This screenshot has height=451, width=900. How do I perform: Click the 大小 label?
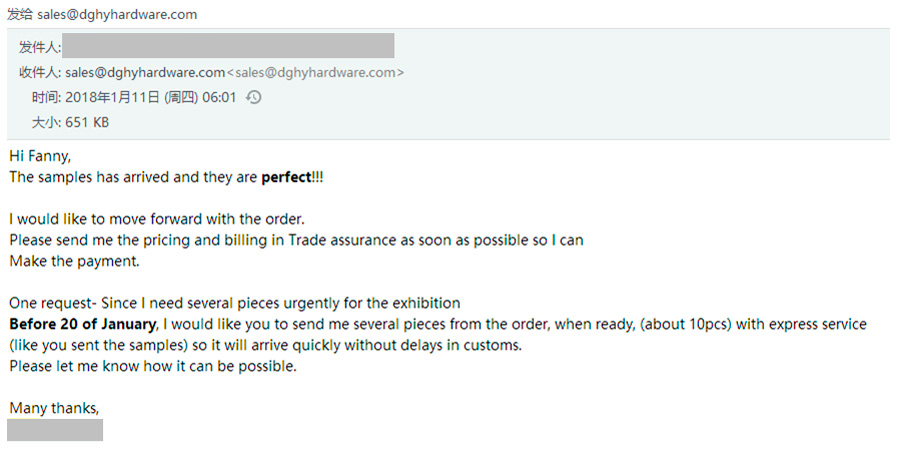pos(46,122)
